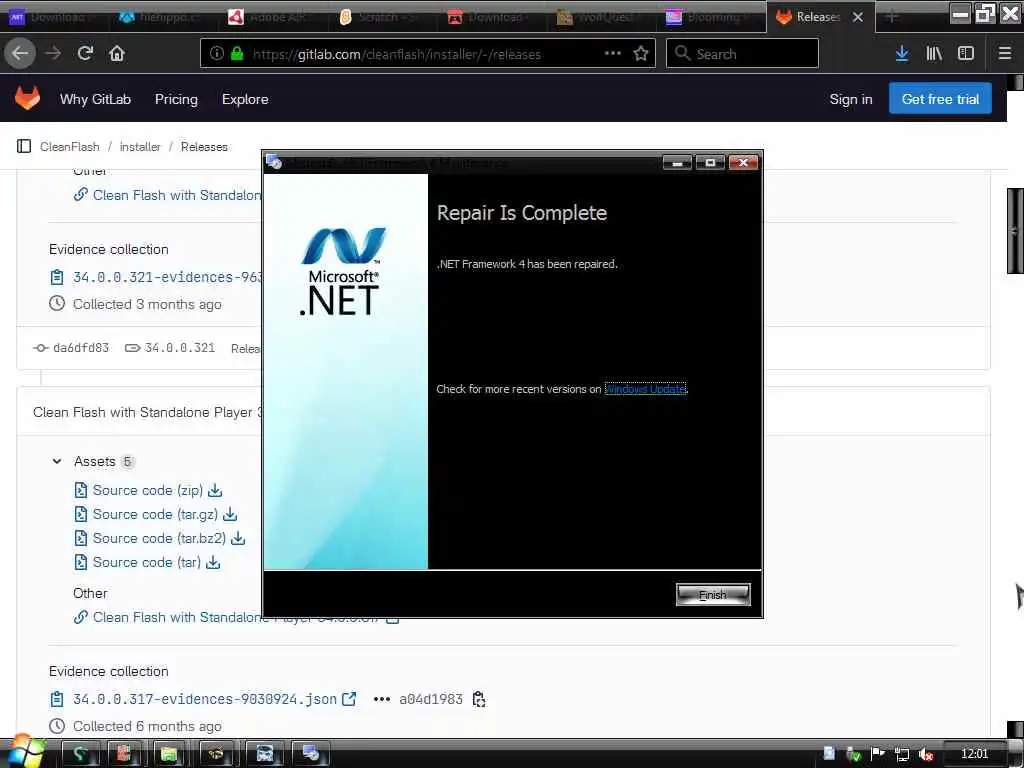Click the browser forward arrow
Image resolution: width=1024 pixels, height=768 pixels.
coord(53,54)
